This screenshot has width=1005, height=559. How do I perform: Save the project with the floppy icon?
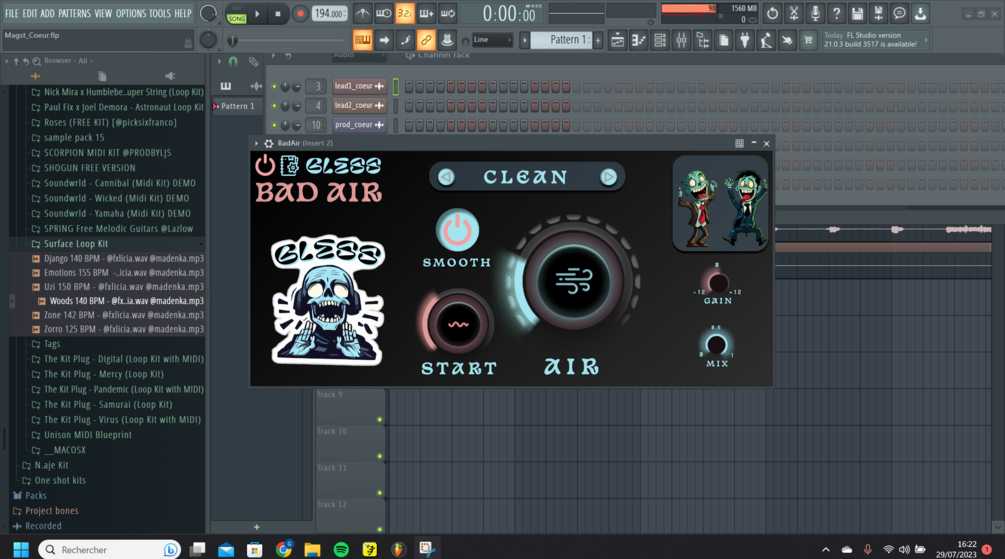point(857,13)
